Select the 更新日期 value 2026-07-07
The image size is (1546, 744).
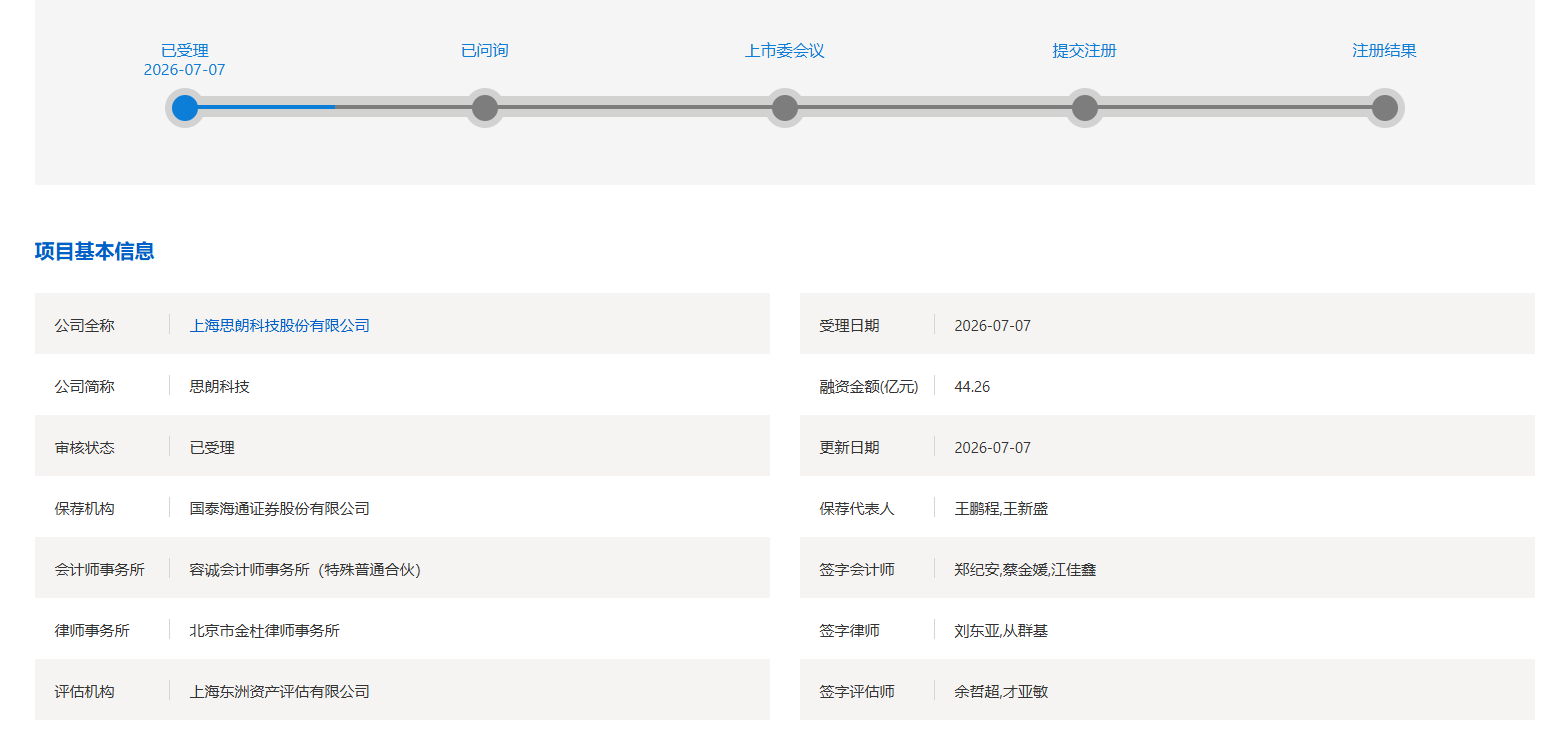pyautogui.click(x=993, y=448)
